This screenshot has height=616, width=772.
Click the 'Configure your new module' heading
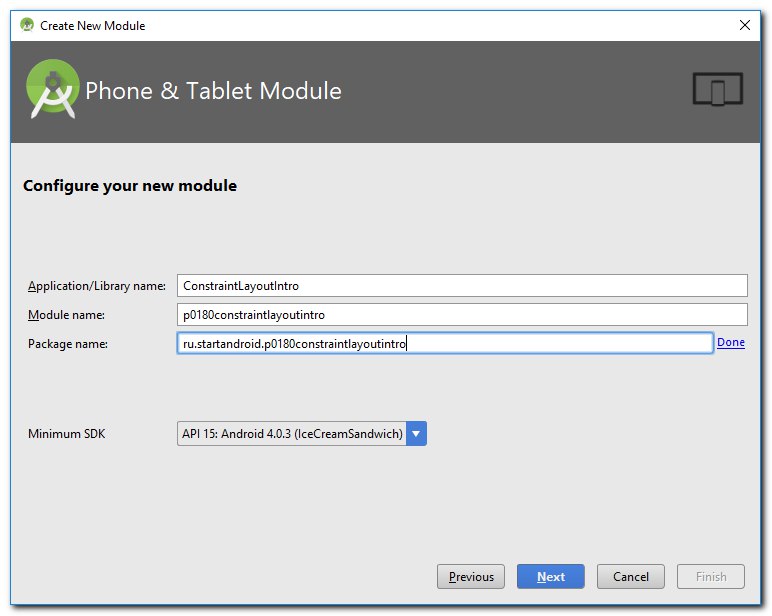click(x=130, y=186)
